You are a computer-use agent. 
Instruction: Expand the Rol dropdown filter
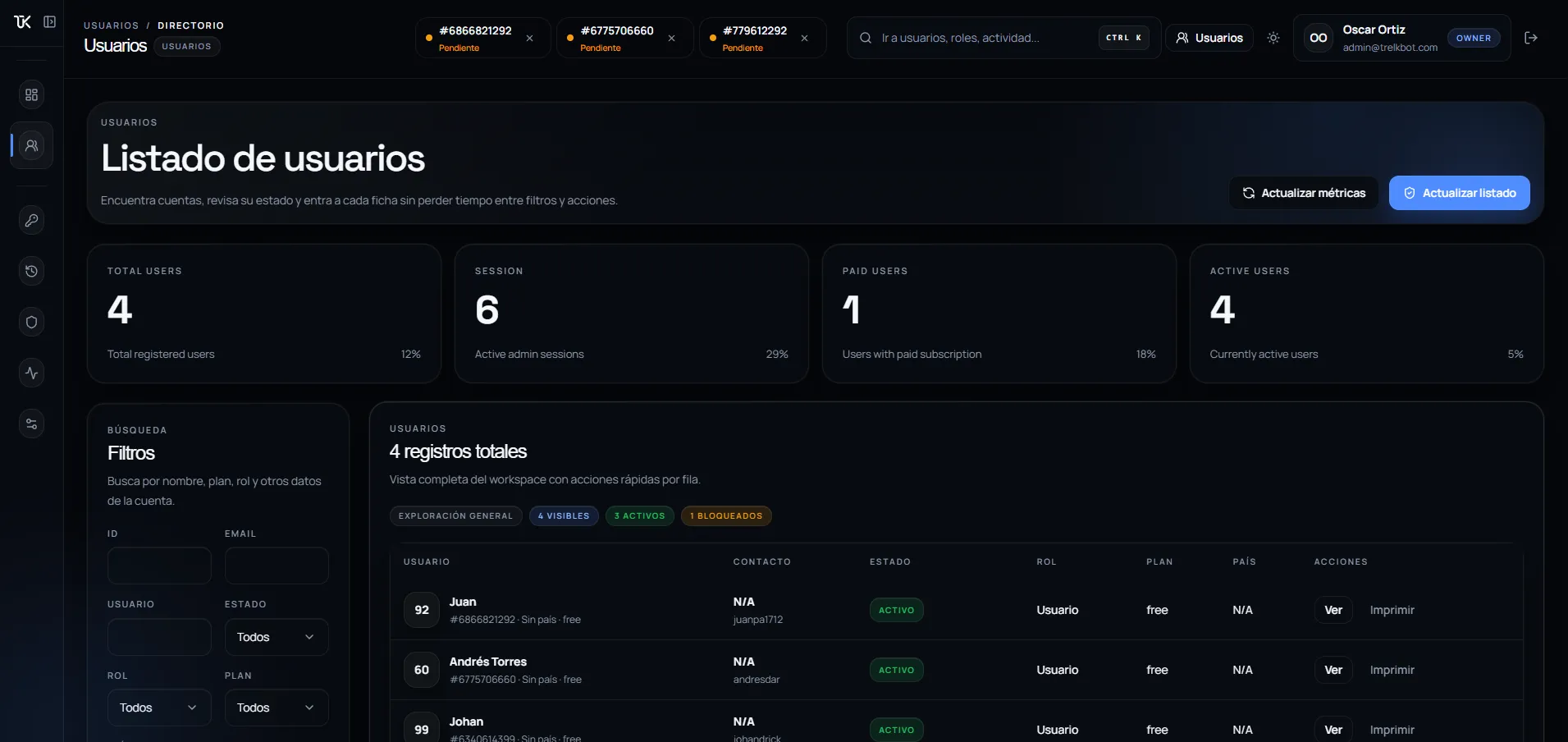tap(159, 708)
